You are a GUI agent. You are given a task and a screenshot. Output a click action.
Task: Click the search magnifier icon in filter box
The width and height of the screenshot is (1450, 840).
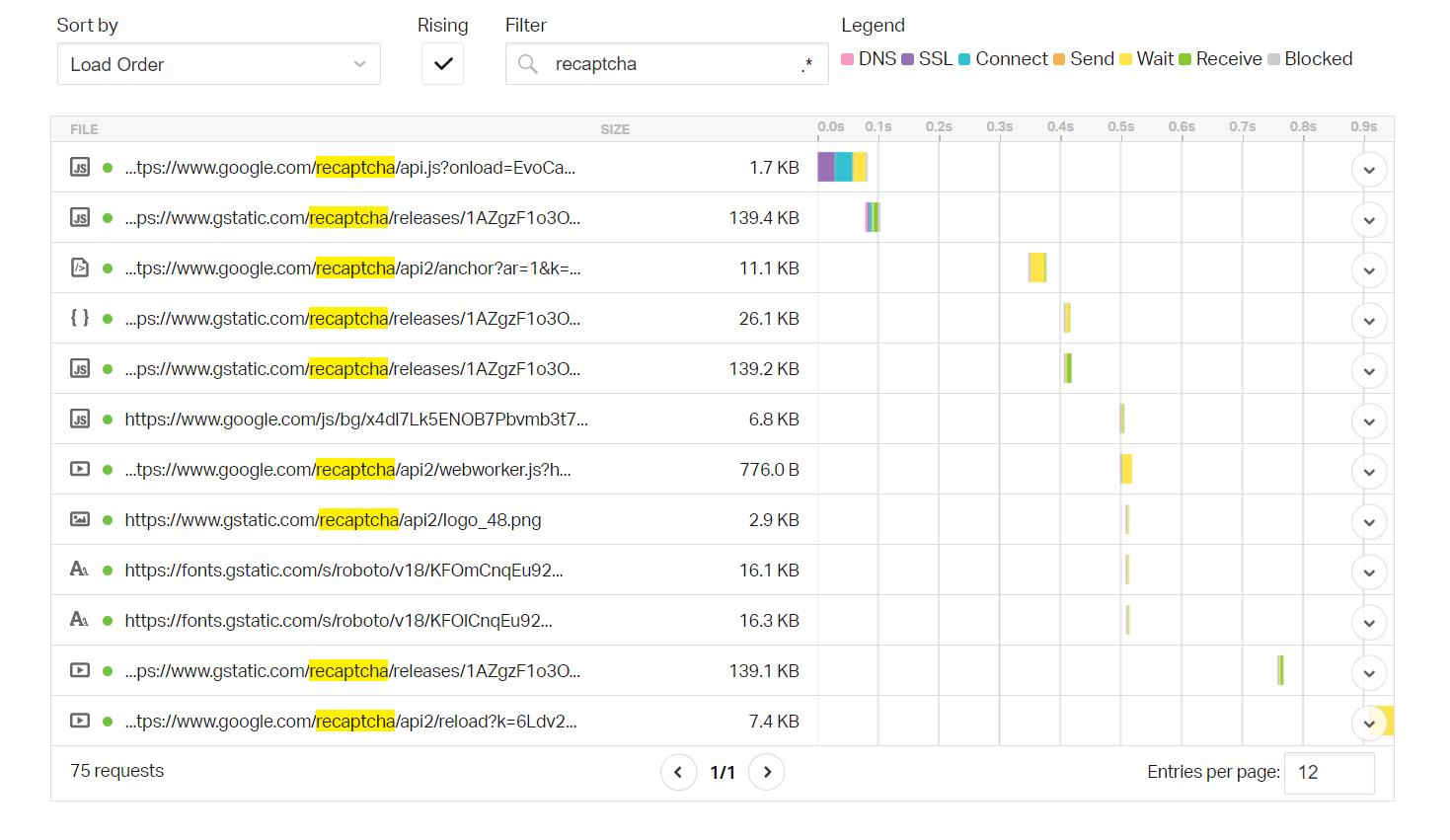point(528,64)
